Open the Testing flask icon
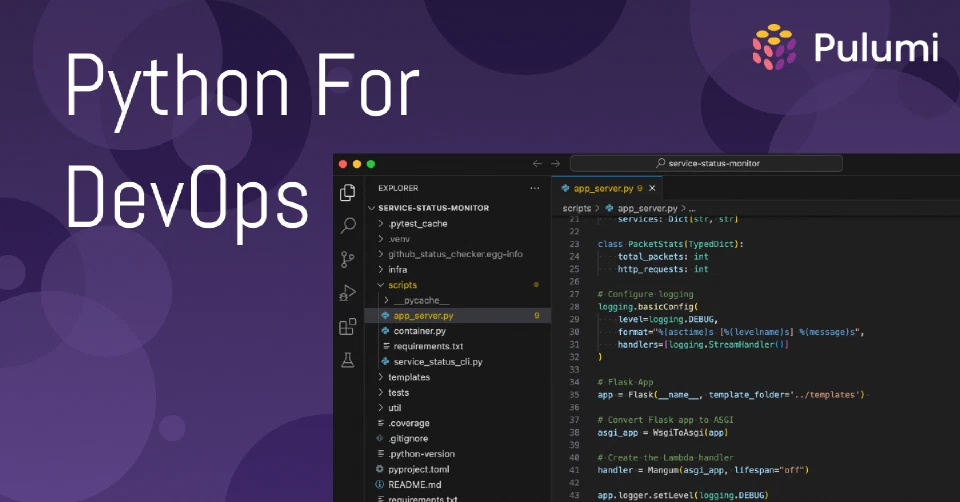960x502 pixels. point(348,360)
